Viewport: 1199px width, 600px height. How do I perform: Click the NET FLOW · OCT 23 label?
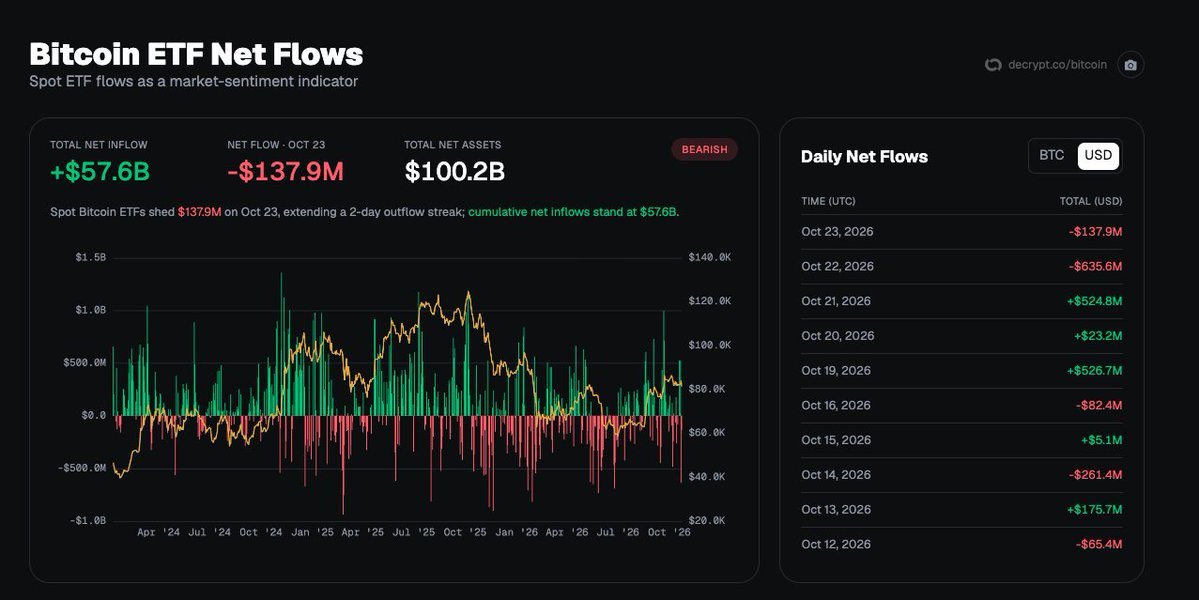click(276, 144)
